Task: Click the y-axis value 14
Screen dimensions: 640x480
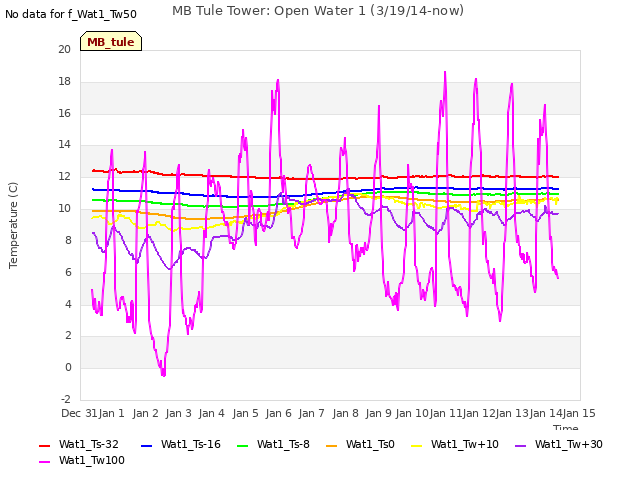Action: coord(64,144)
